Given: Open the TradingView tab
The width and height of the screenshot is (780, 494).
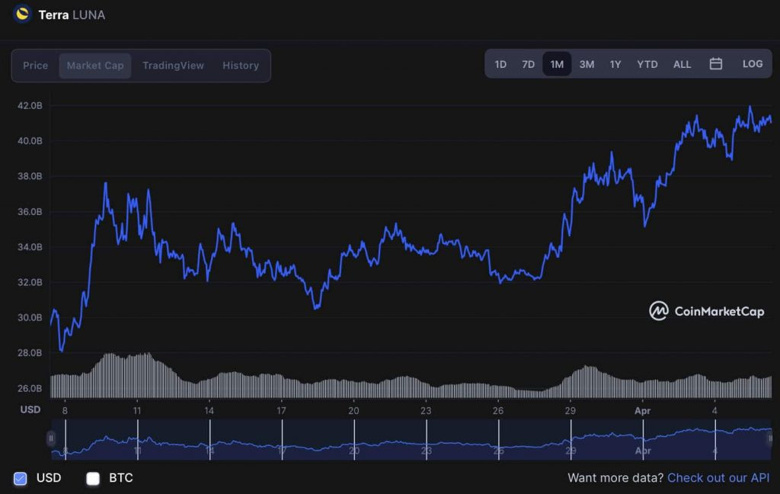Looking at the screenshot, I should pyautogui.click(x=173, y=66).
